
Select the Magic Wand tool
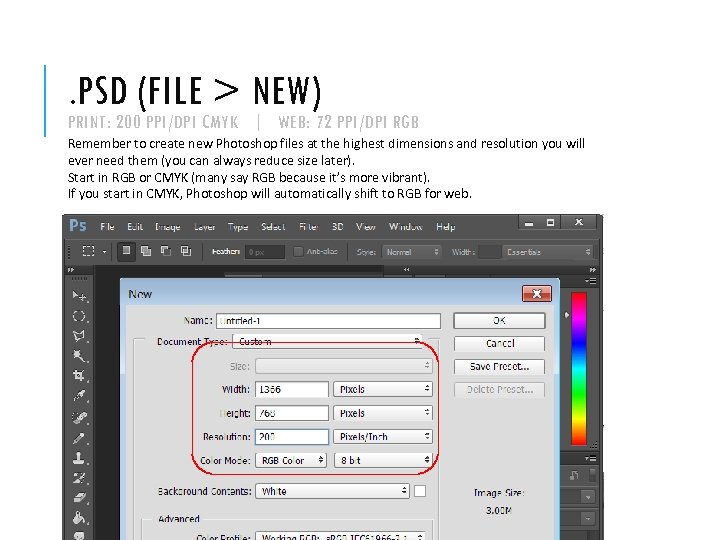[x=79, y=356]
